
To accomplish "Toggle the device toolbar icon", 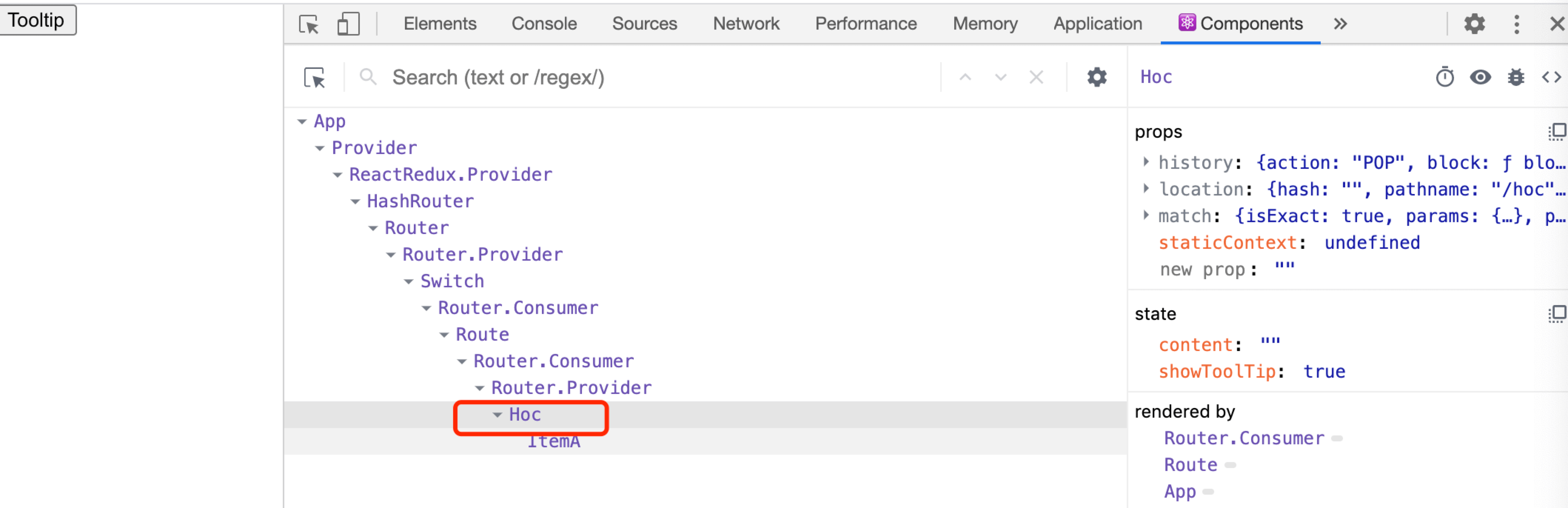I will point(348,24).
